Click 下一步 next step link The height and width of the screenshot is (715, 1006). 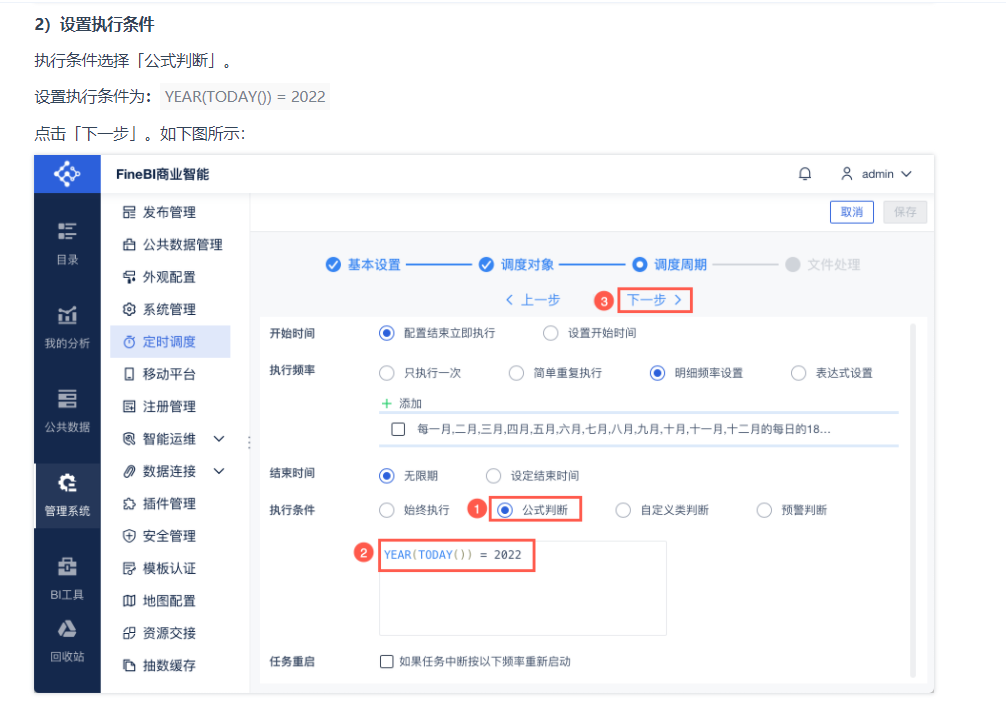[x=654, y=300]
